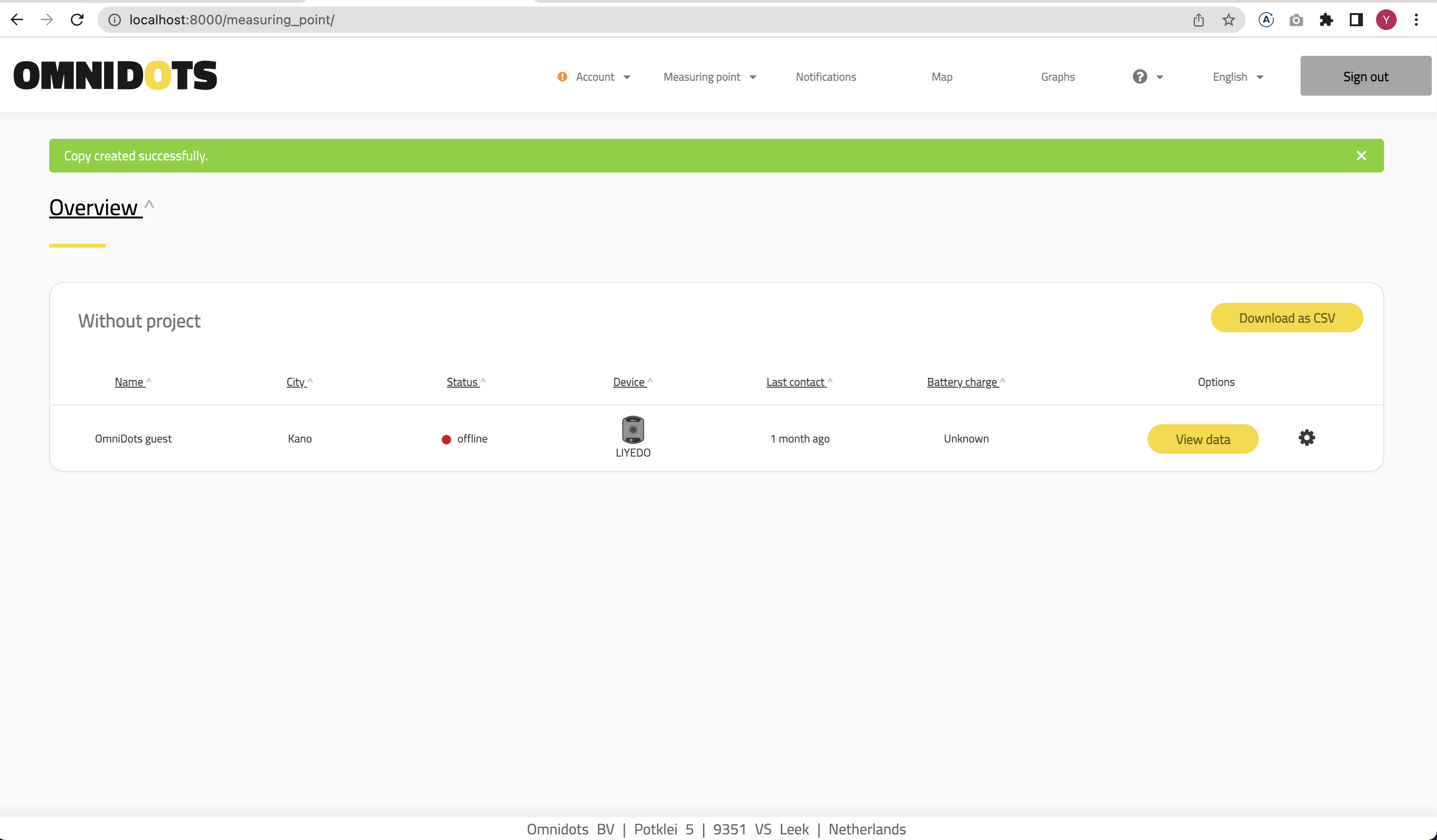Dismiss the Copy created successfully banner

point(1361,156)
